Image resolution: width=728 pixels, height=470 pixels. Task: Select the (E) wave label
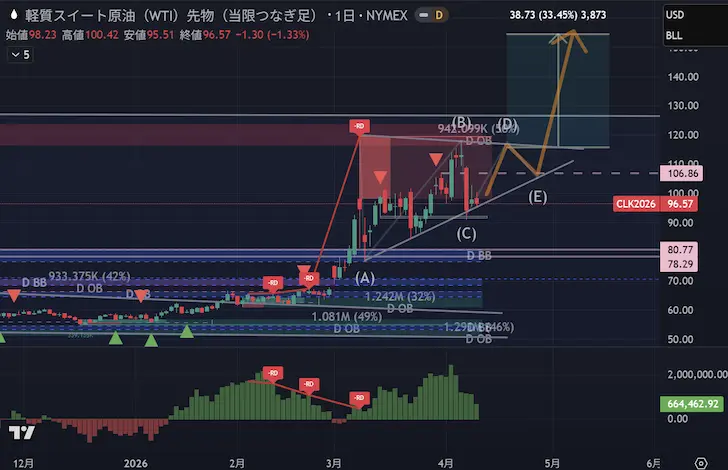tap(538, 197)
